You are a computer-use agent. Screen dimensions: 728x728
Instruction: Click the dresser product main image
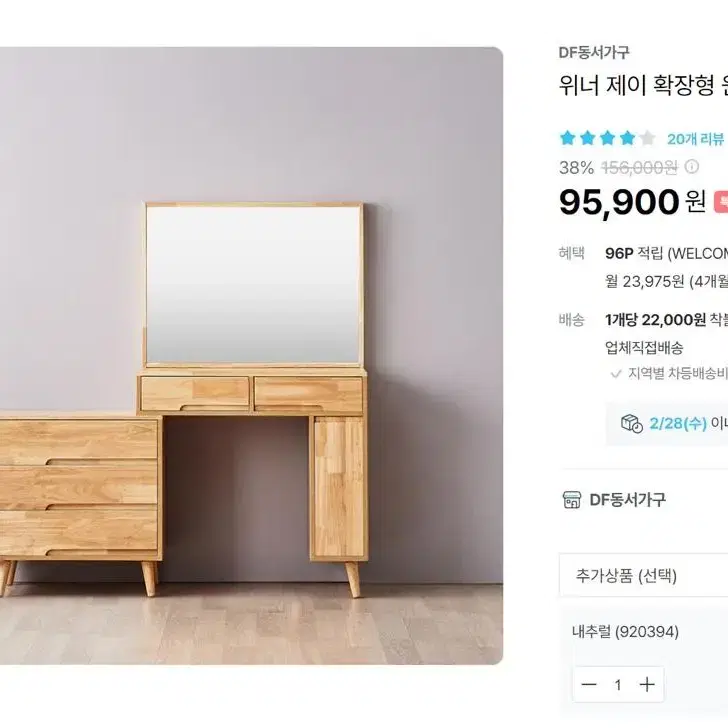pyautogui.click(x=251, y=356)
